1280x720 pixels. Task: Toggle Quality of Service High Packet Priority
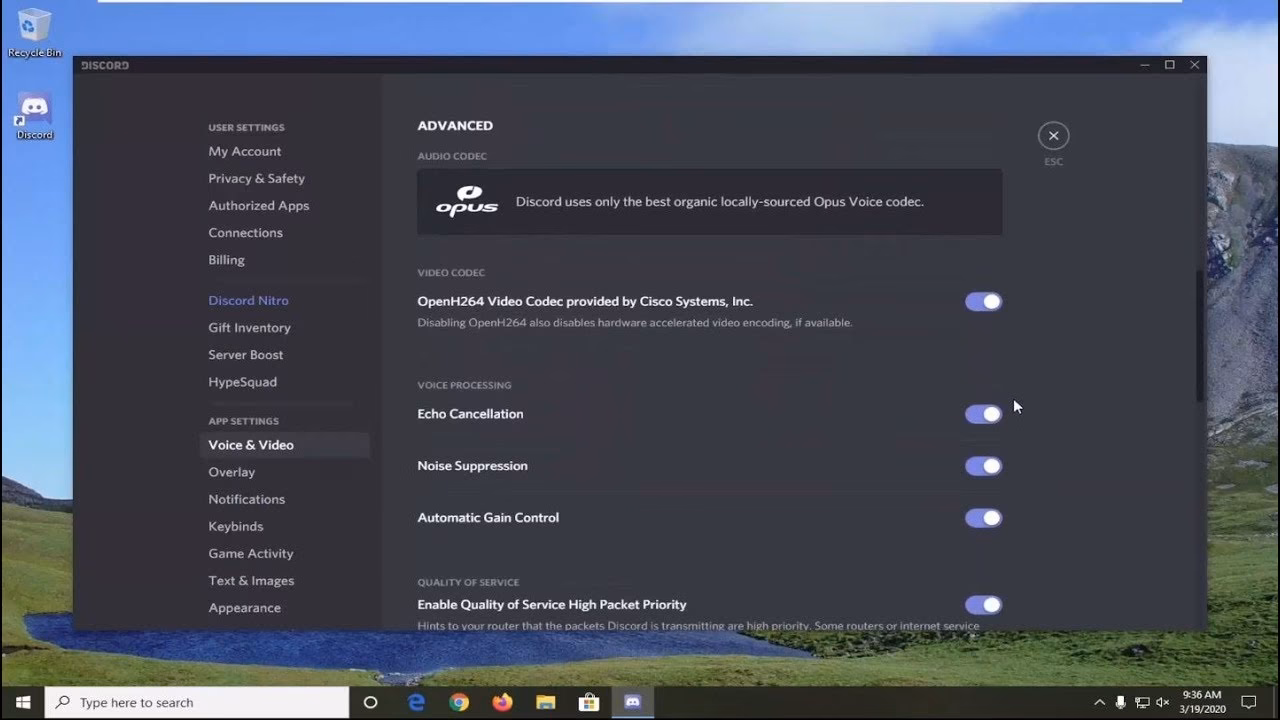983,605
